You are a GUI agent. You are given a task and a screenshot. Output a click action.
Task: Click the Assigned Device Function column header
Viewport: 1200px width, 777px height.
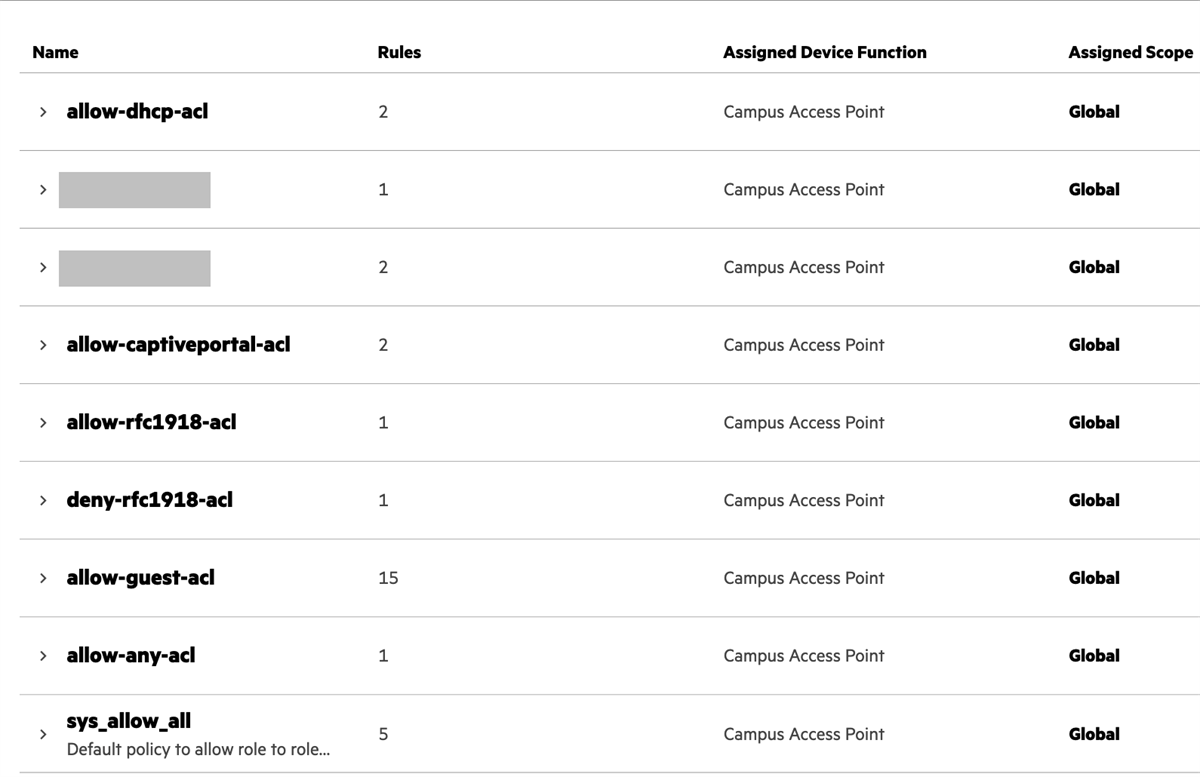825,52
